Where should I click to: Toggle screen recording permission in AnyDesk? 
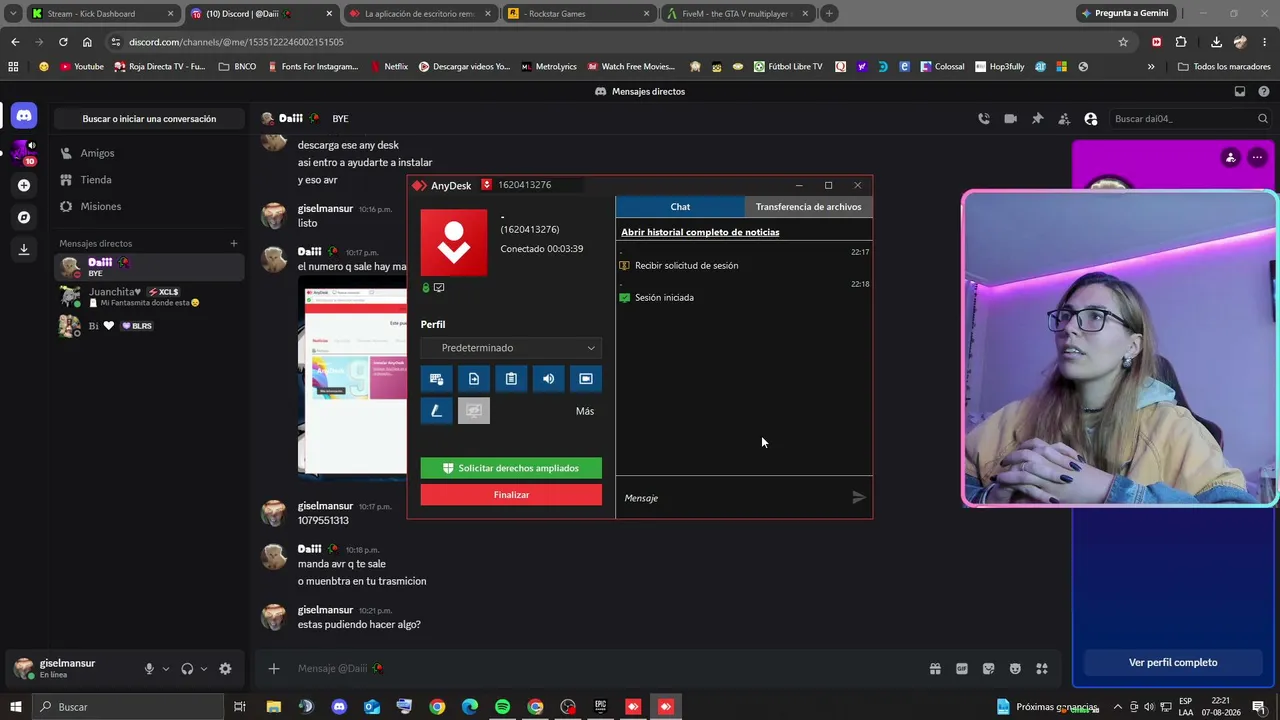click(586, 379)
